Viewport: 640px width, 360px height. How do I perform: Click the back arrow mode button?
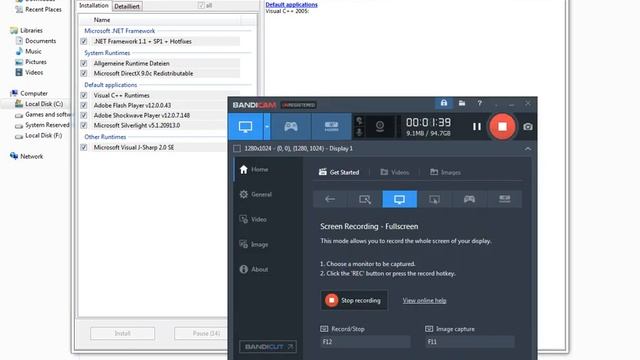[x=330, y=199]
